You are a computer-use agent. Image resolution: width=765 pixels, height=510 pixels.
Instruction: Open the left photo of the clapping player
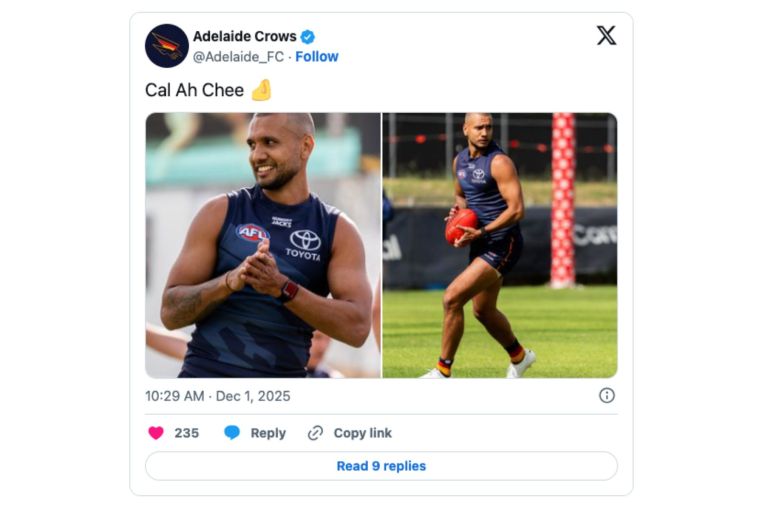click(x=263, y=245)
